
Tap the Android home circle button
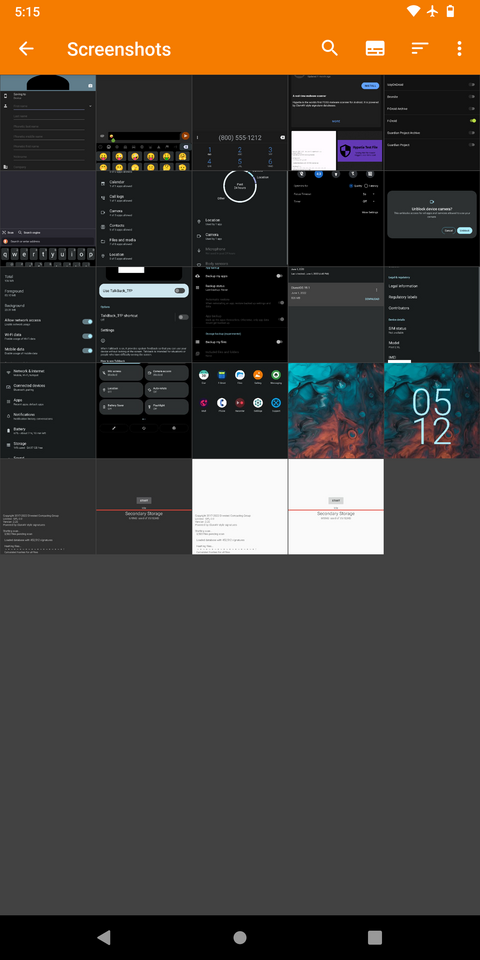pyautogui.click(x=240, y=937)
